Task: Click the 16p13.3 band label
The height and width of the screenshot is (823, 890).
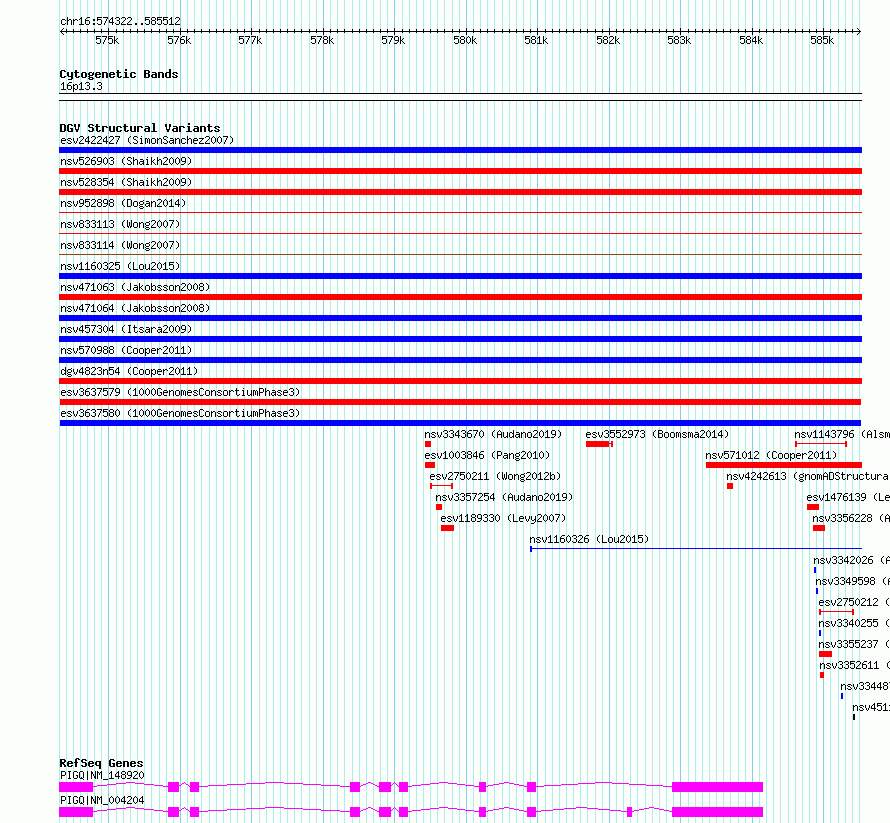Action: pos(81,87)
